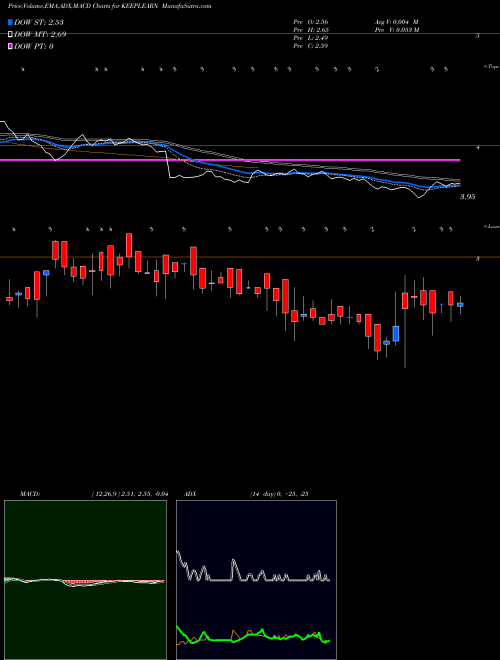Click the MACD (12,26,9) parameter values

(x=130, y=494)
